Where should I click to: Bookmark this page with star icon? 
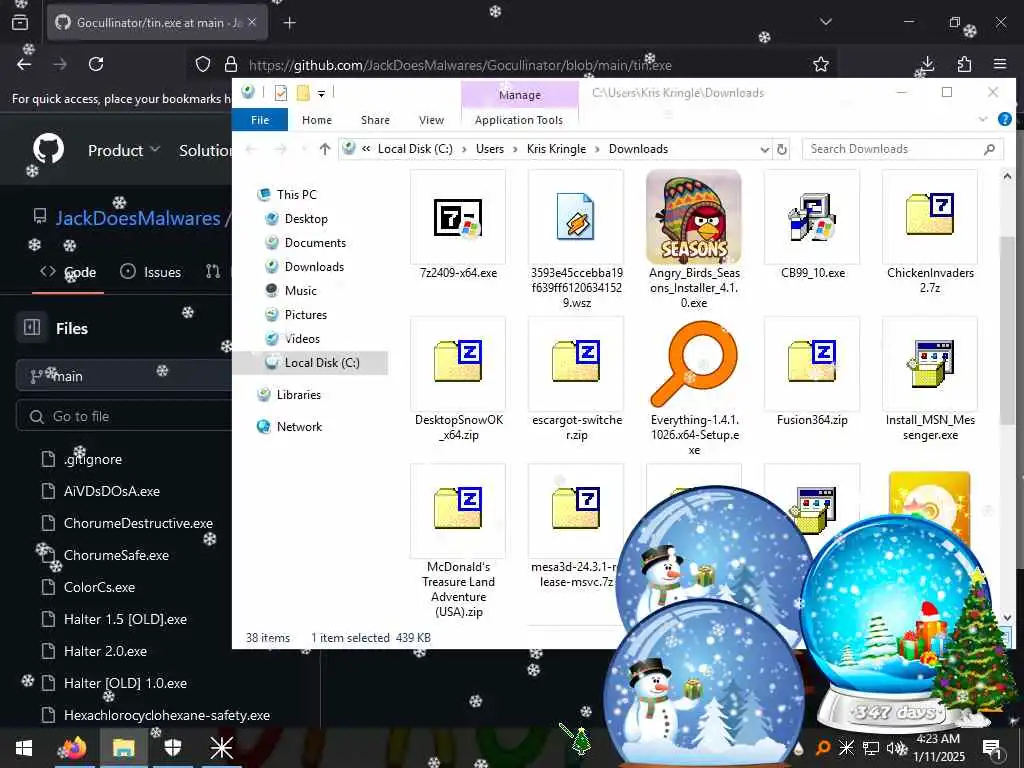(821, 64)
